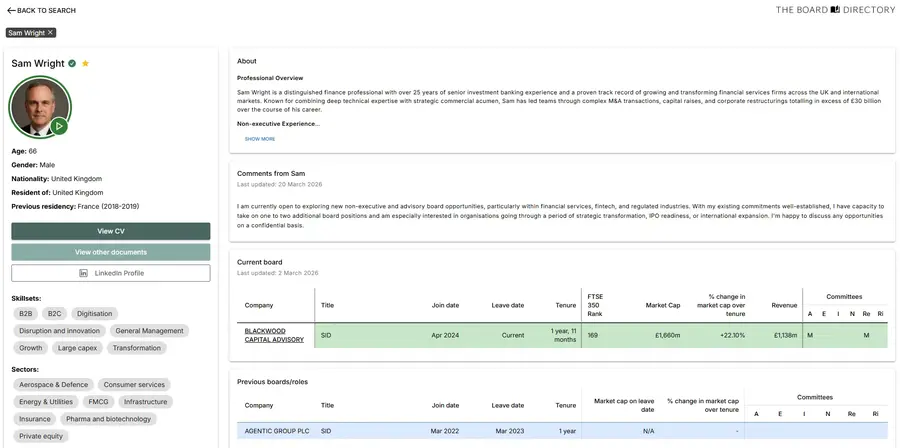This screenshot has height=448, width=900.
Task: Click the Large capex chip
Action: click(77, 348)
